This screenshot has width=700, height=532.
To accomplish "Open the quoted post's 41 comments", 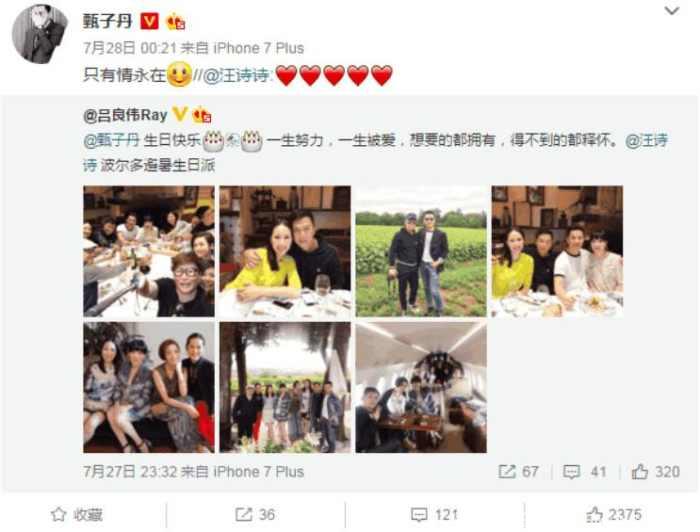I will tap(584, 472).
